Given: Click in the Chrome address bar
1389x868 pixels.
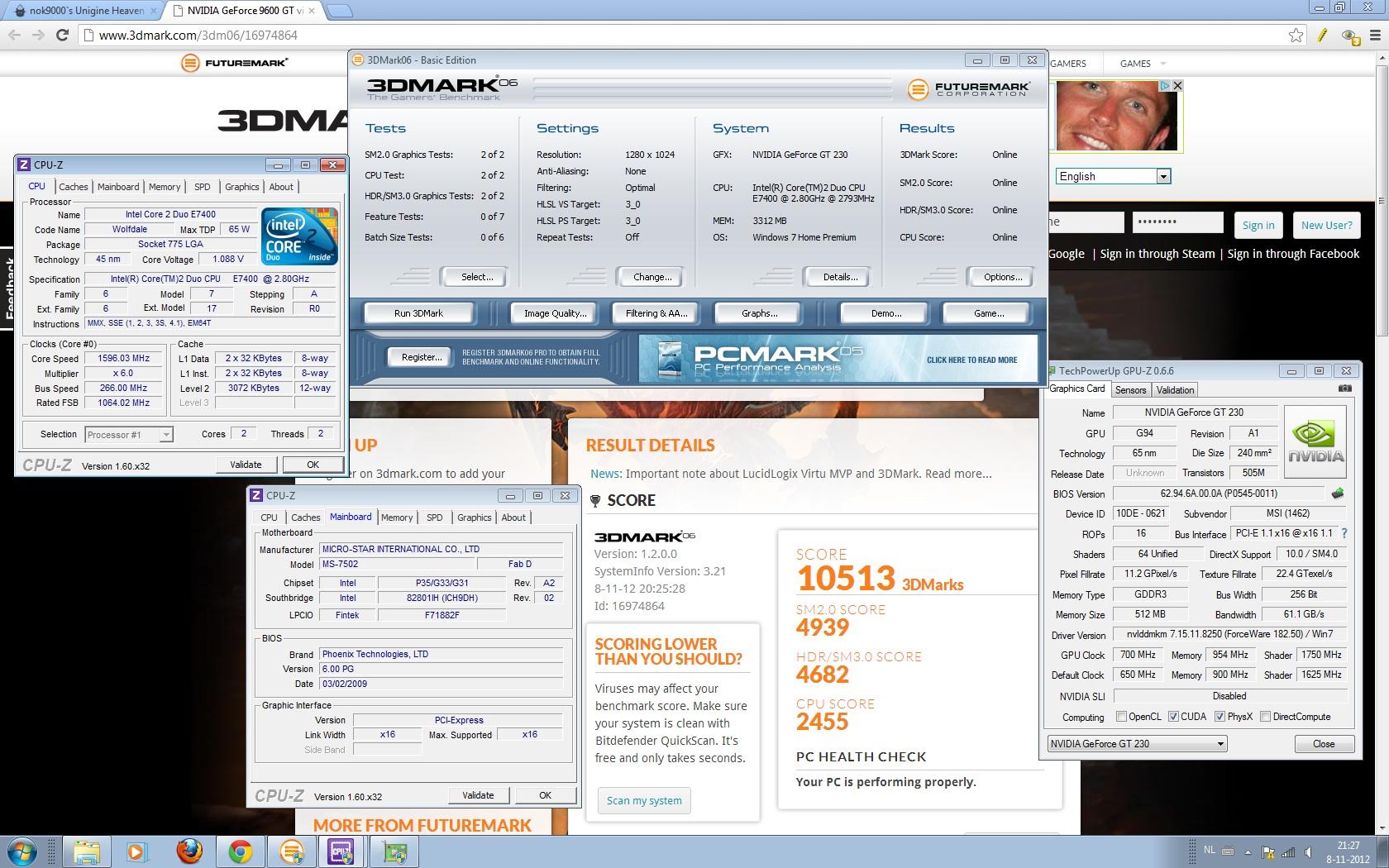Looking at the screenshot, I should click(686, 35).
